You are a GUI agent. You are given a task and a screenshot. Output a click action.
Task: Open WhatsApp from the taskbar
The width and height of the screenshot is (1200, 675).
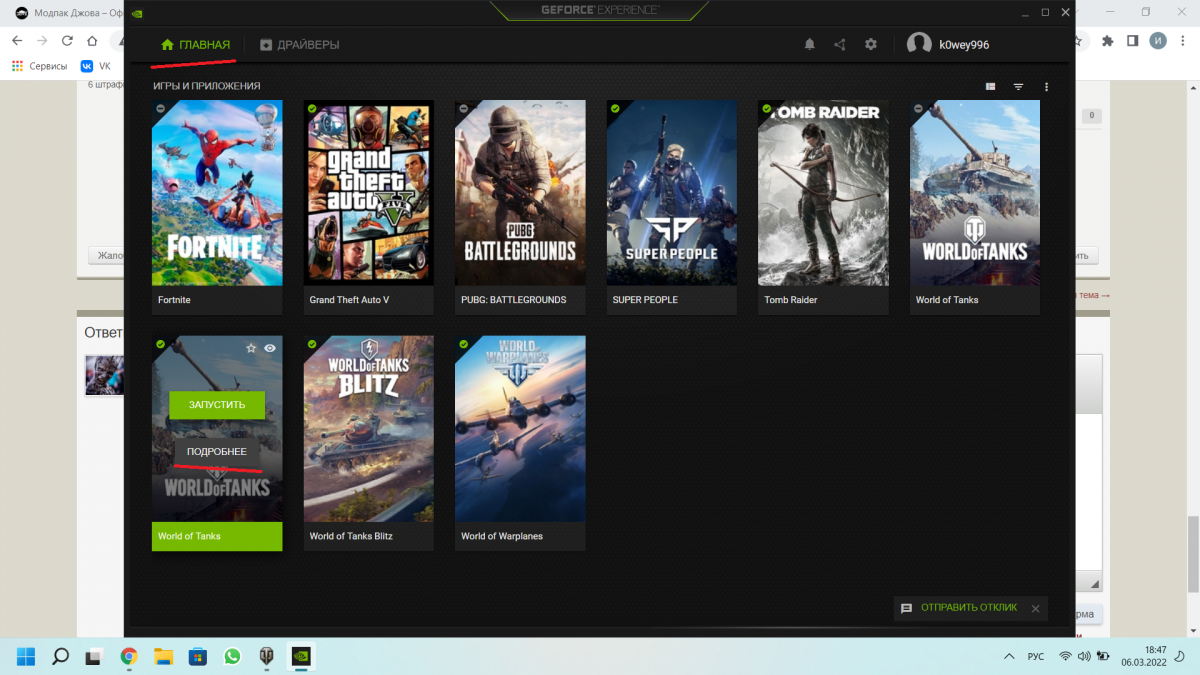click(x=232, y=657)
